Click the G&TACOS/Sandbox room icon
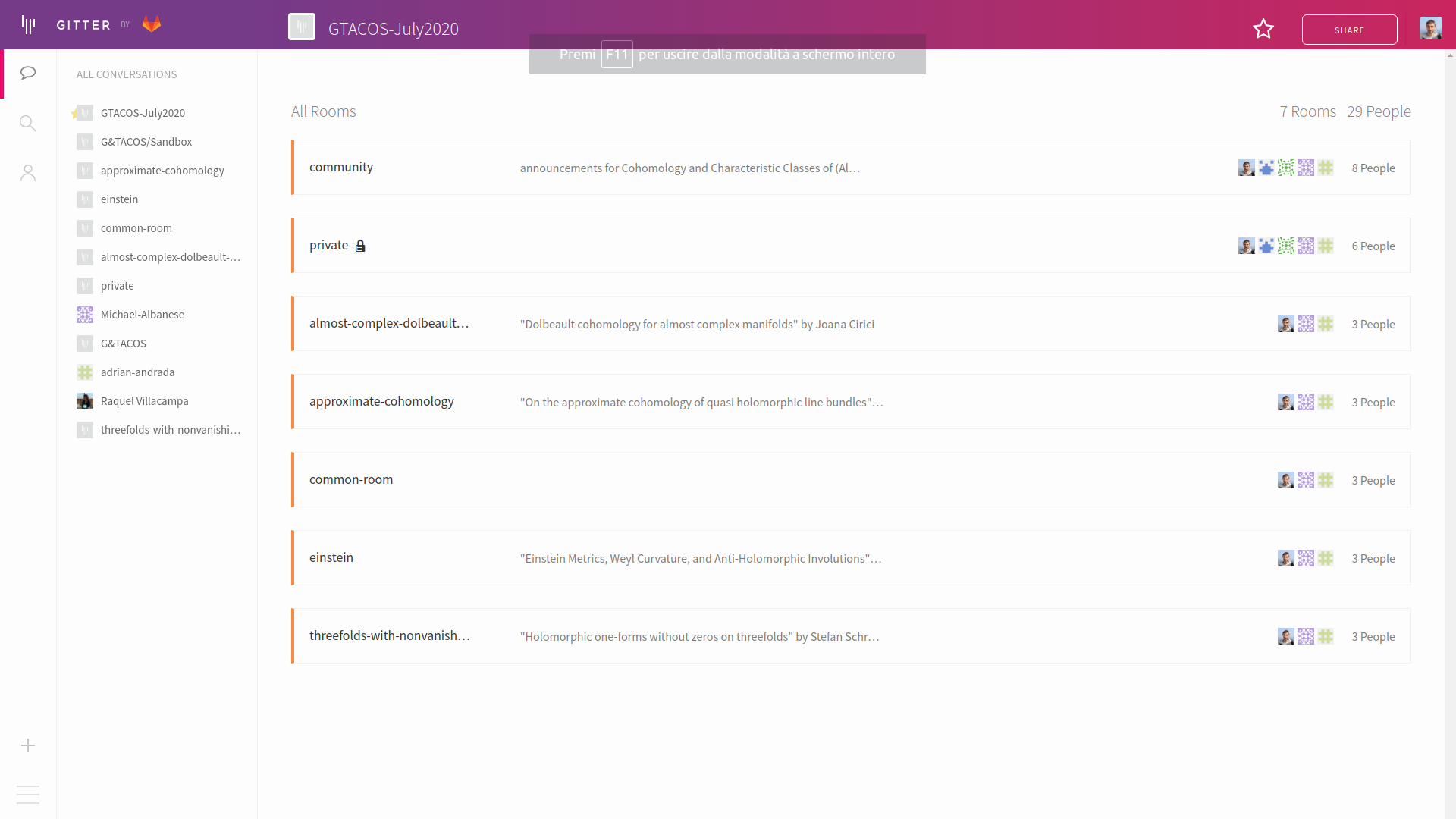Viewport: 1456px width, 819px height. [85, 142]
